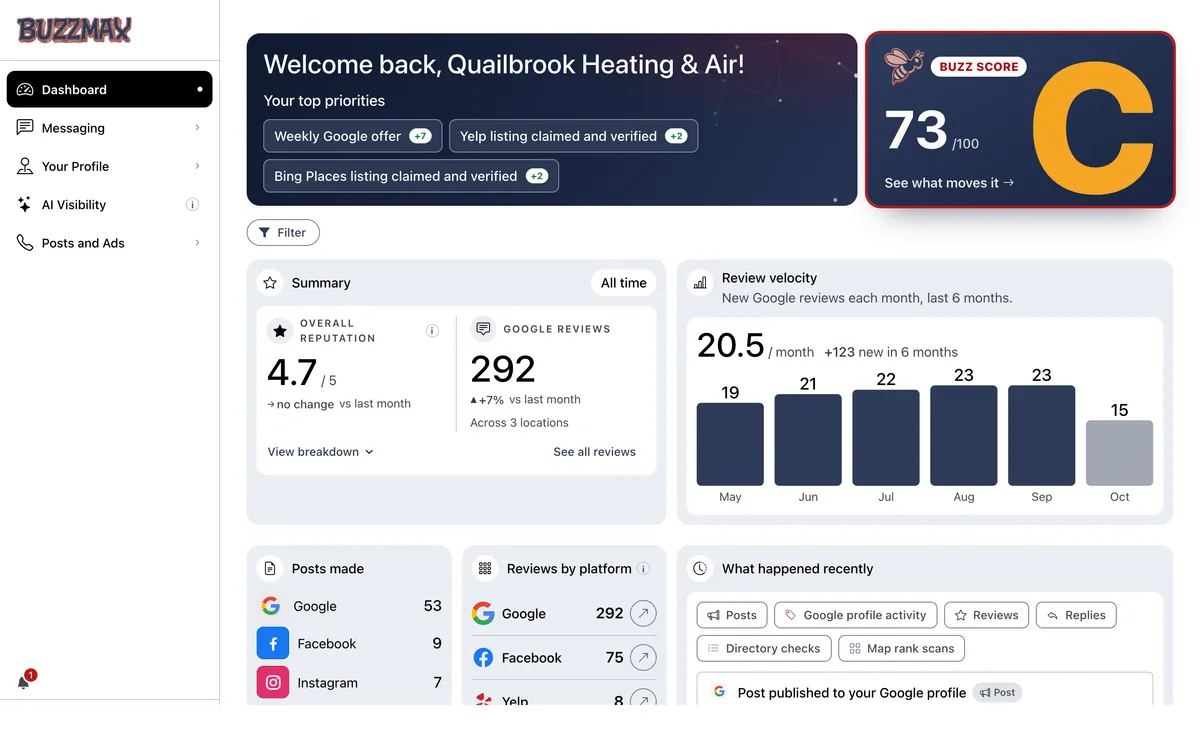Screen dimensions: 1200x750
Task: Open See all reviews link
Action: (594, 452)
